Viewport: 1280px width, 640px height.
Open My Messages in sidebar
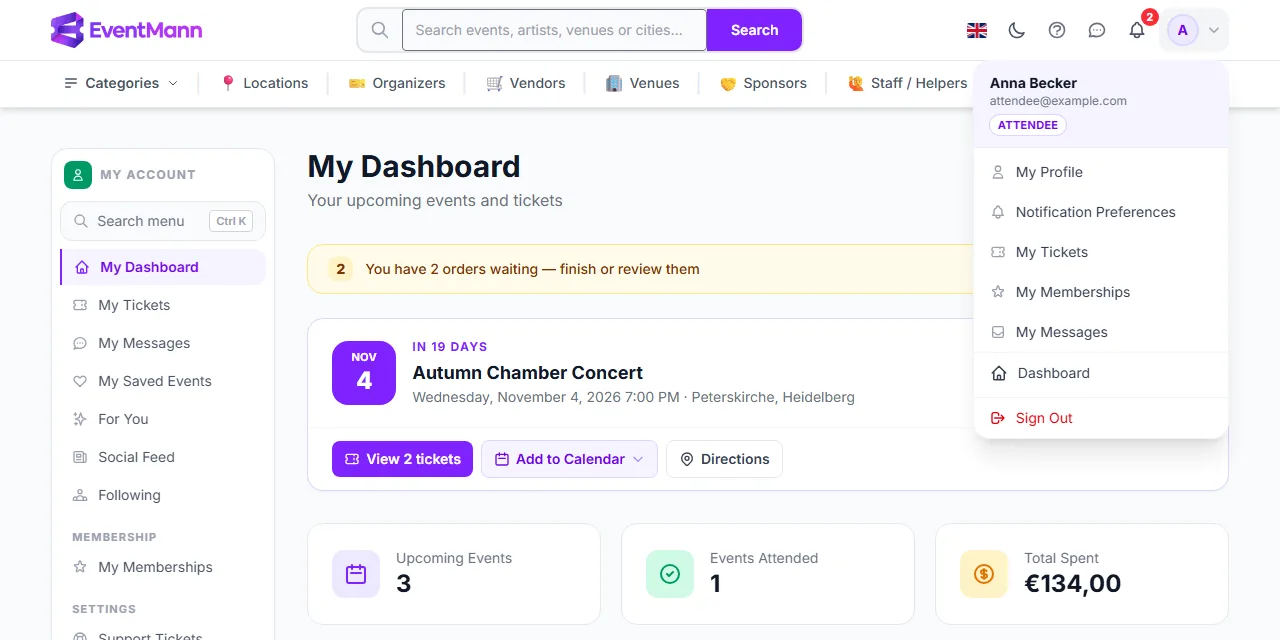[163, 343]
